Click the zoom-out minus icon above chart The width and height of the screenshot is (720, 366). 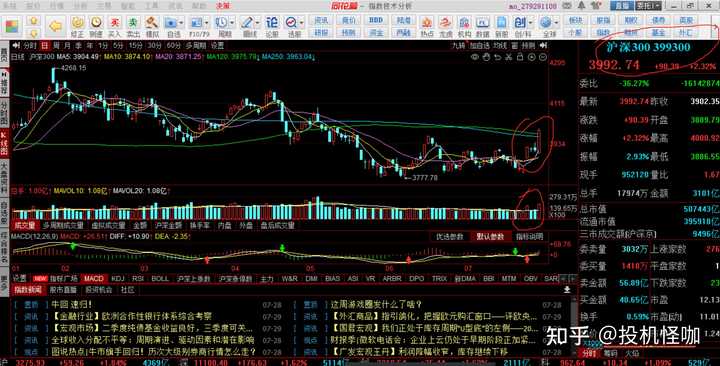(x=543, y=57)
